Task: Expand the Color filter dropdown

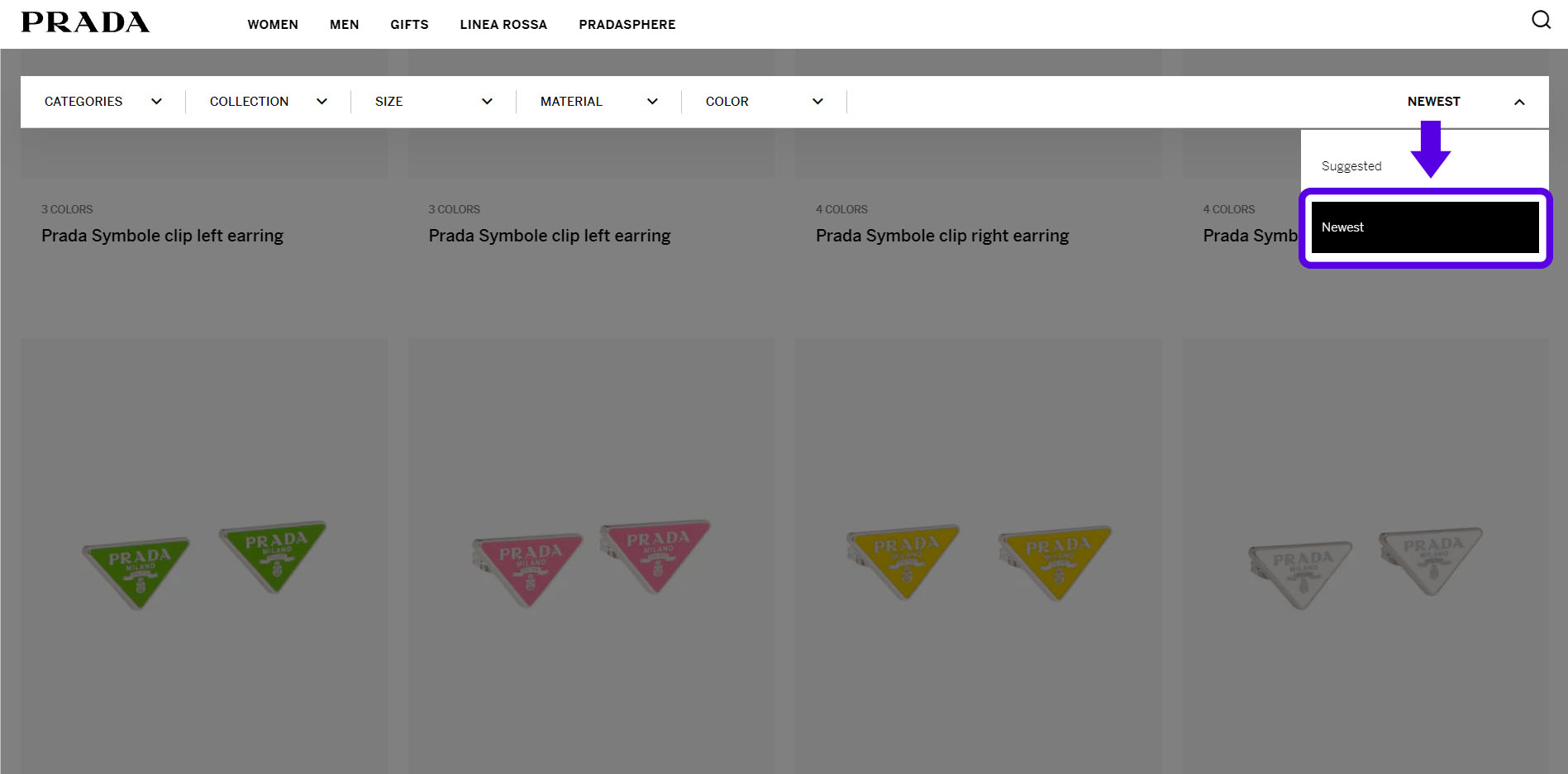Action: point(764,102)
